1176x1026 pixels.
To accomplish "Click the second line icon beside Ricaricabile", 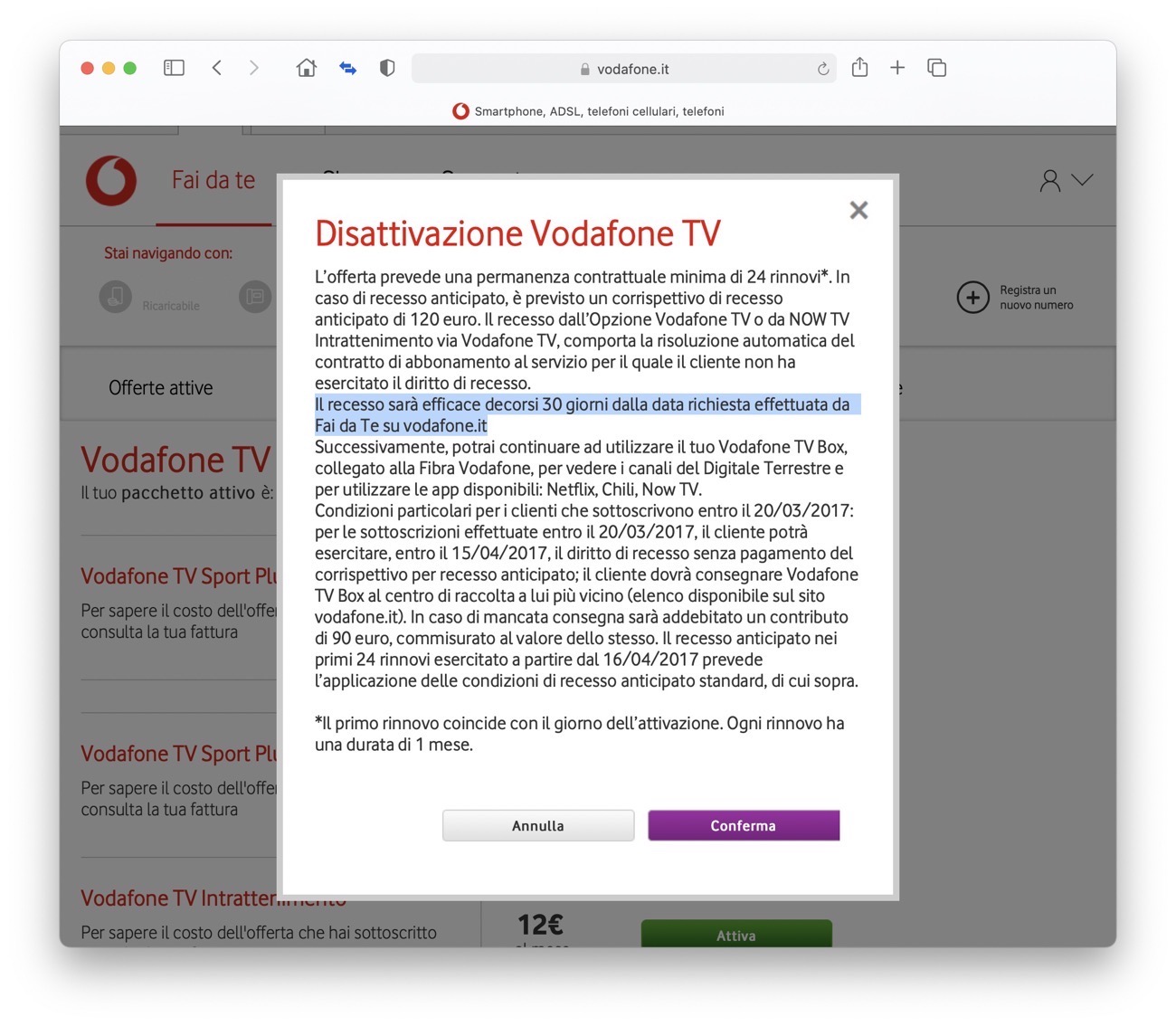I will click(255, 297).
